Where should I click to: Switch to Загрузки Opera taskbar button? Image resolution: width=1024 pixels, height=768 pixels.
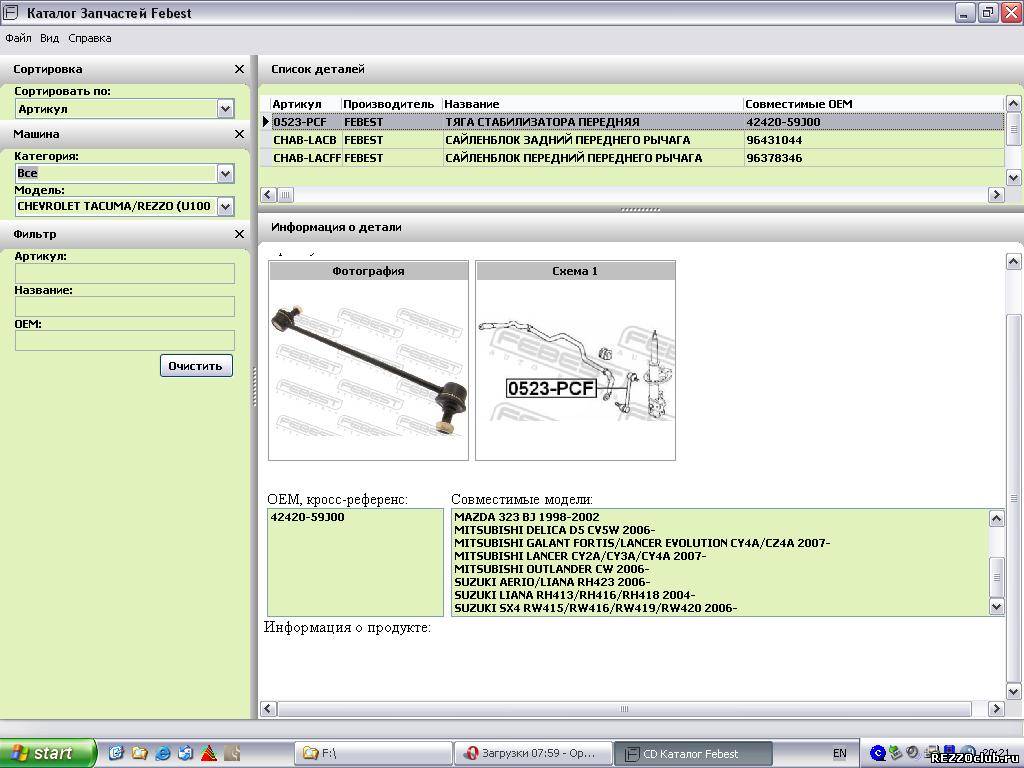click(533, 753)
